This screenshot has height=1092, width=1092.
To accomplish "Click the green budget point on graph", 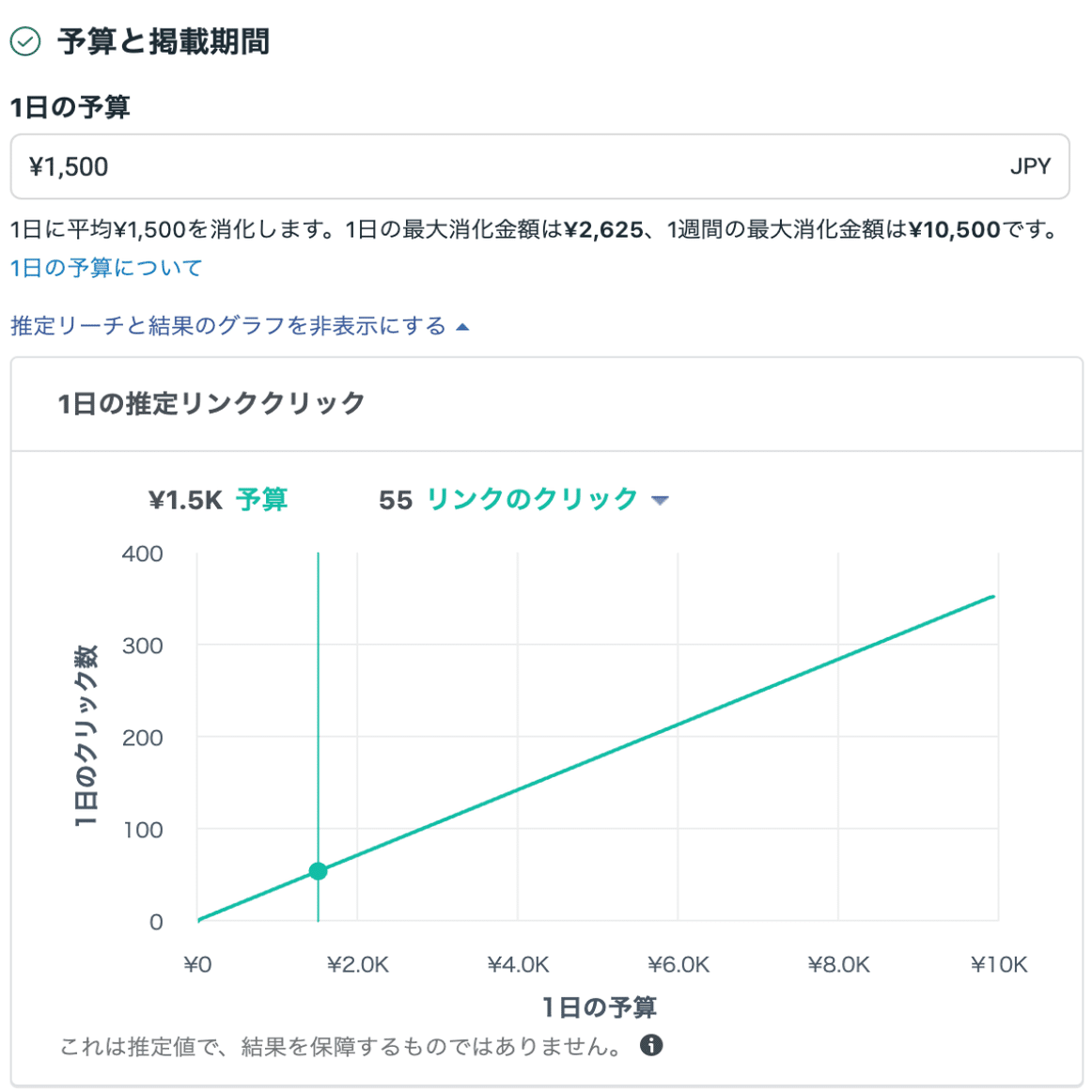I will pyautogui.click(x=318, y=871).
